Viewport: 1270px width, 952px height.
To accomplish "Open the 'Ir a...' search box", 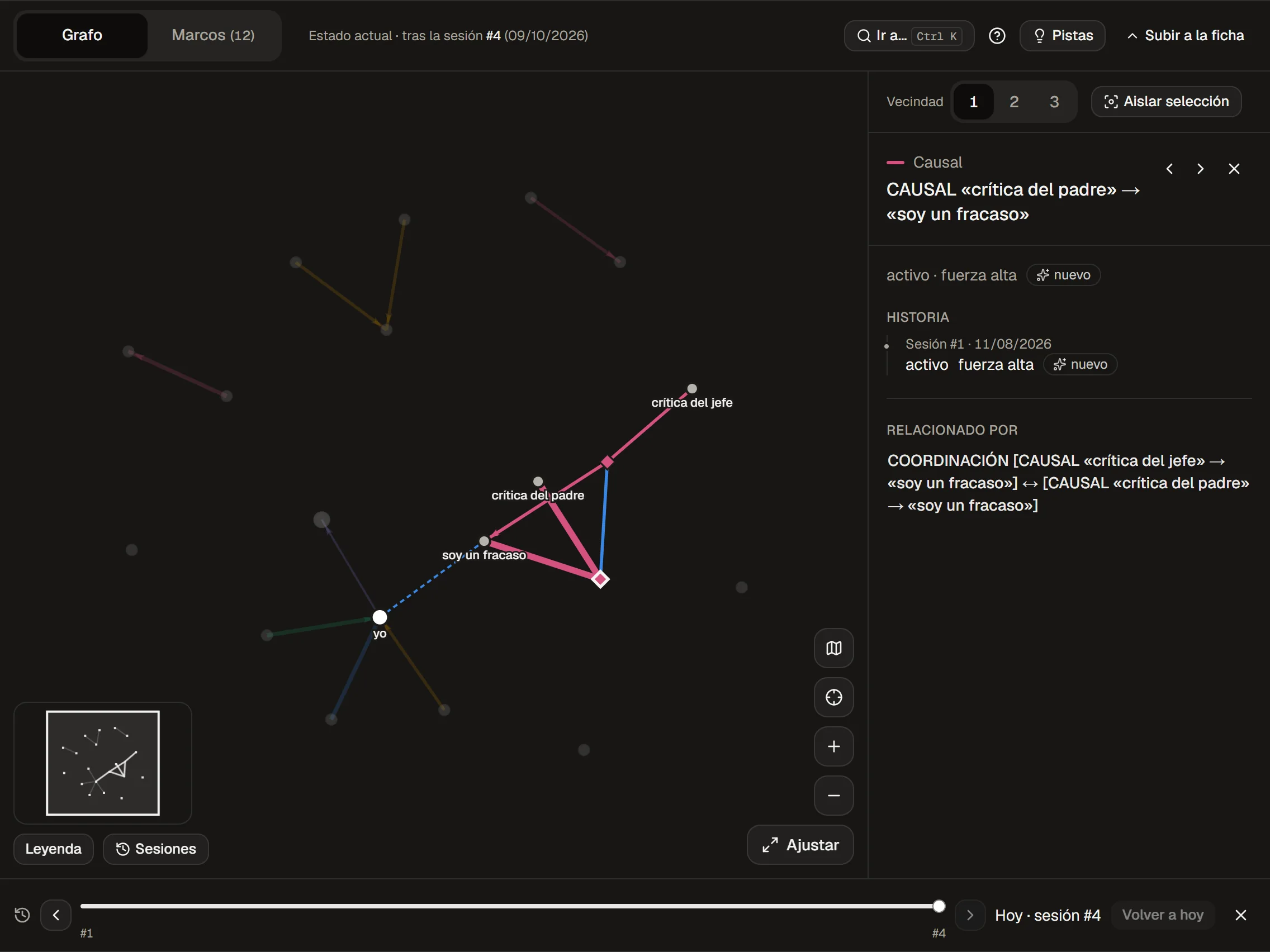I will point(909,36).
